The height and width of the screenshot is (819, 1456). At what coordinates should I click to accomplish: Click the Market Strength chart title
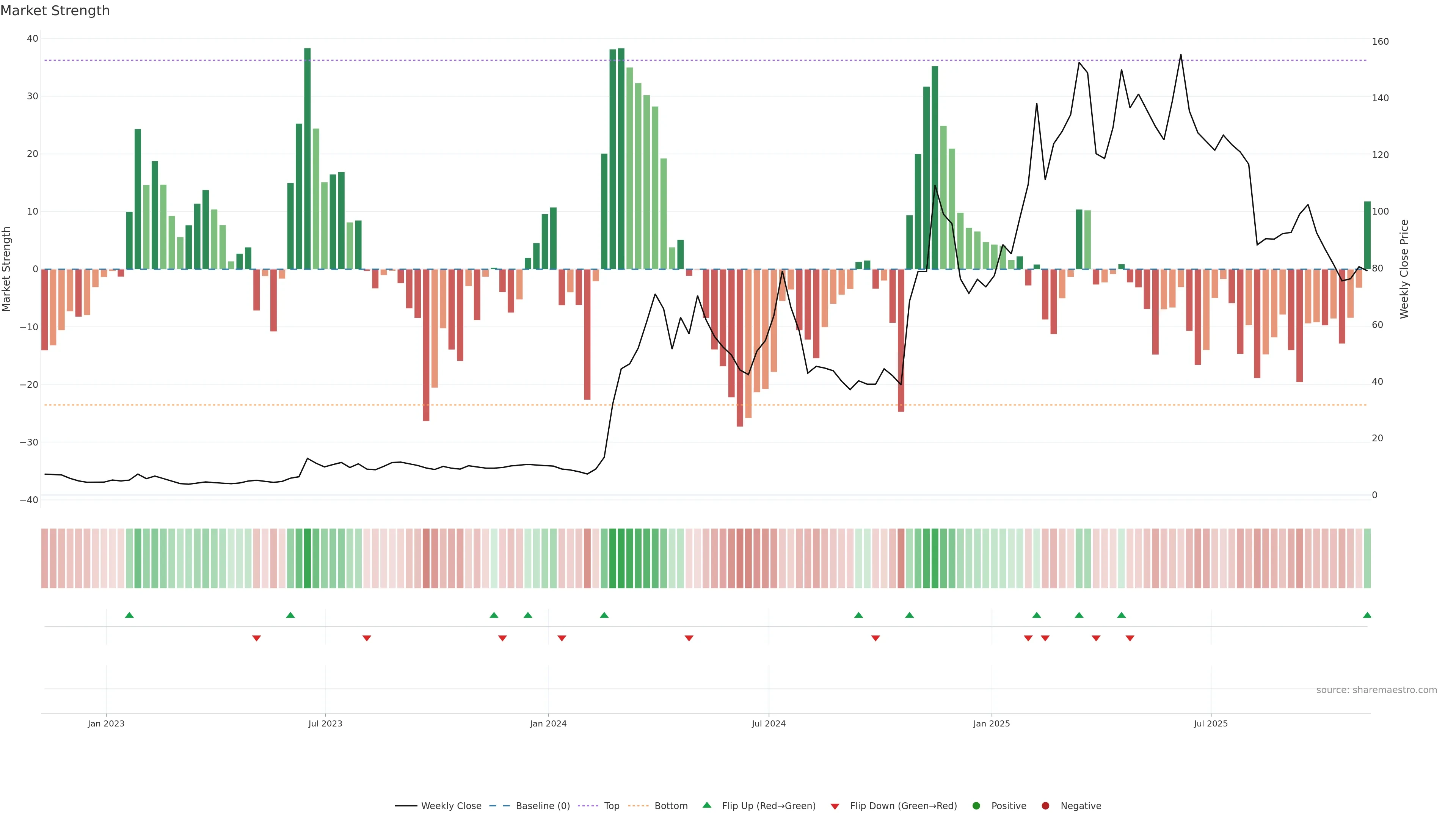(x=55, y=11)
